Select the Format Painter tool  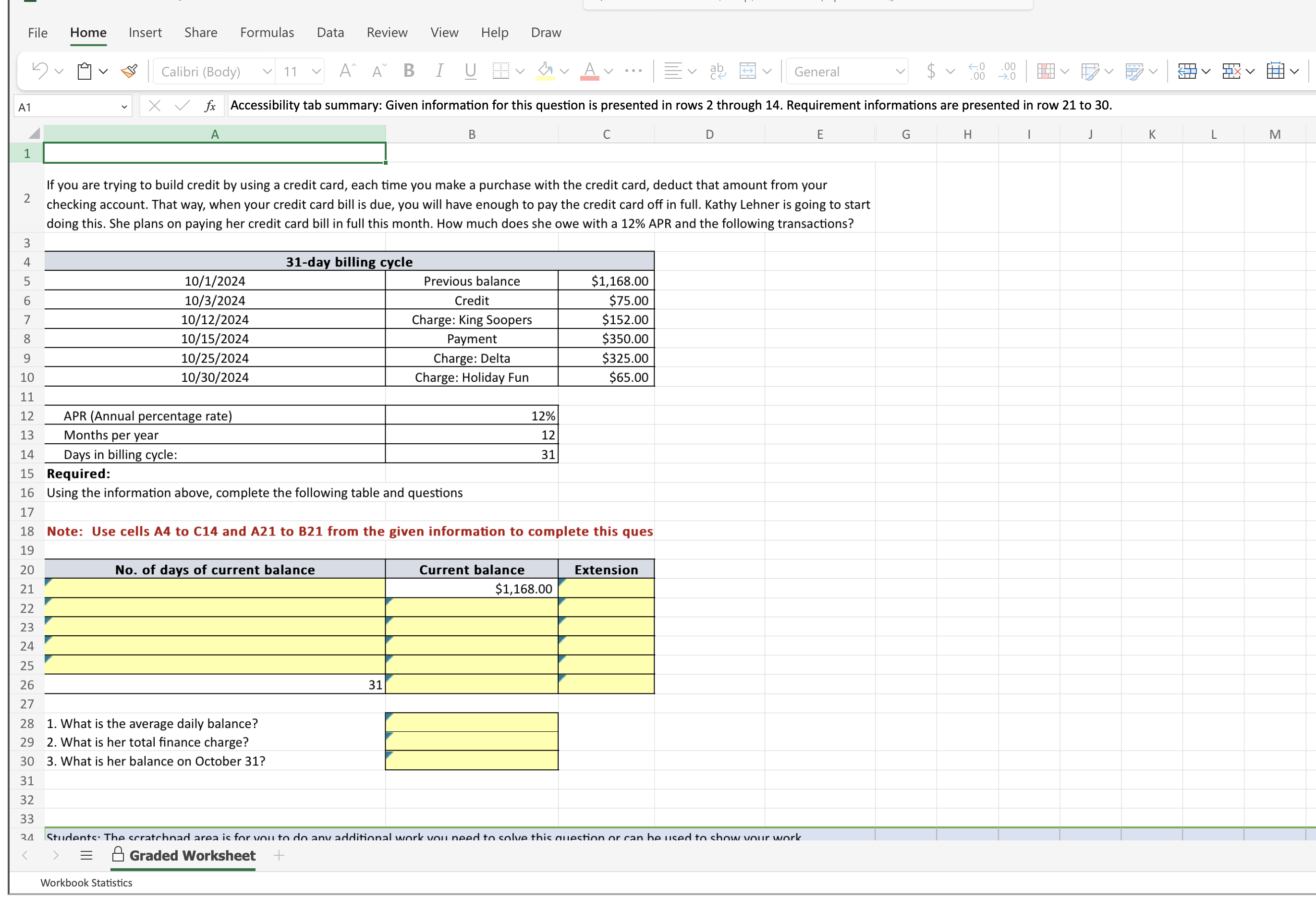(x=128, y=71)
